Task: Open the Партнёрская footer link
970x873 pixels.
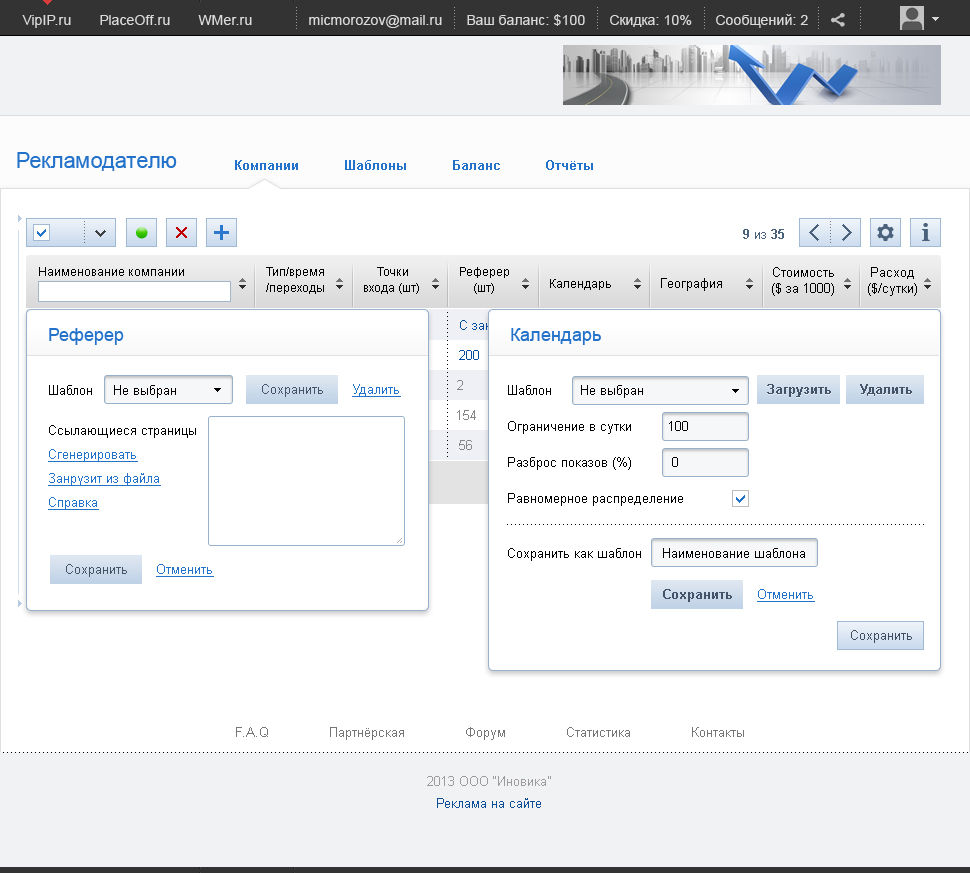Action: click(x=367, y=733)
